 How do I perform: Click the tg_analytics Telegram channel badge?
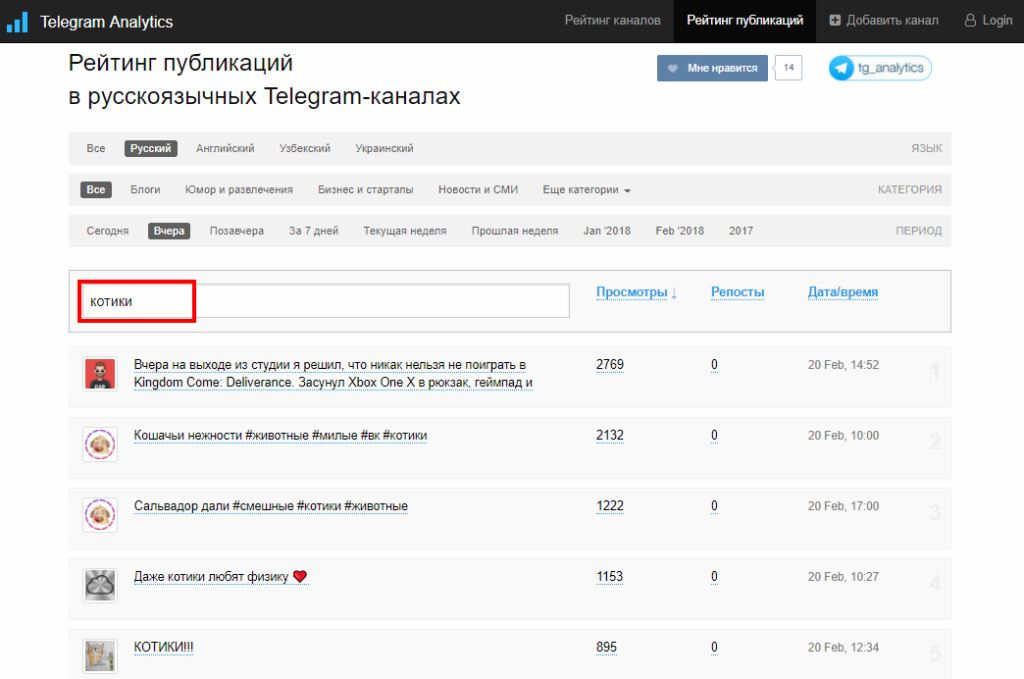pos(880,68)
